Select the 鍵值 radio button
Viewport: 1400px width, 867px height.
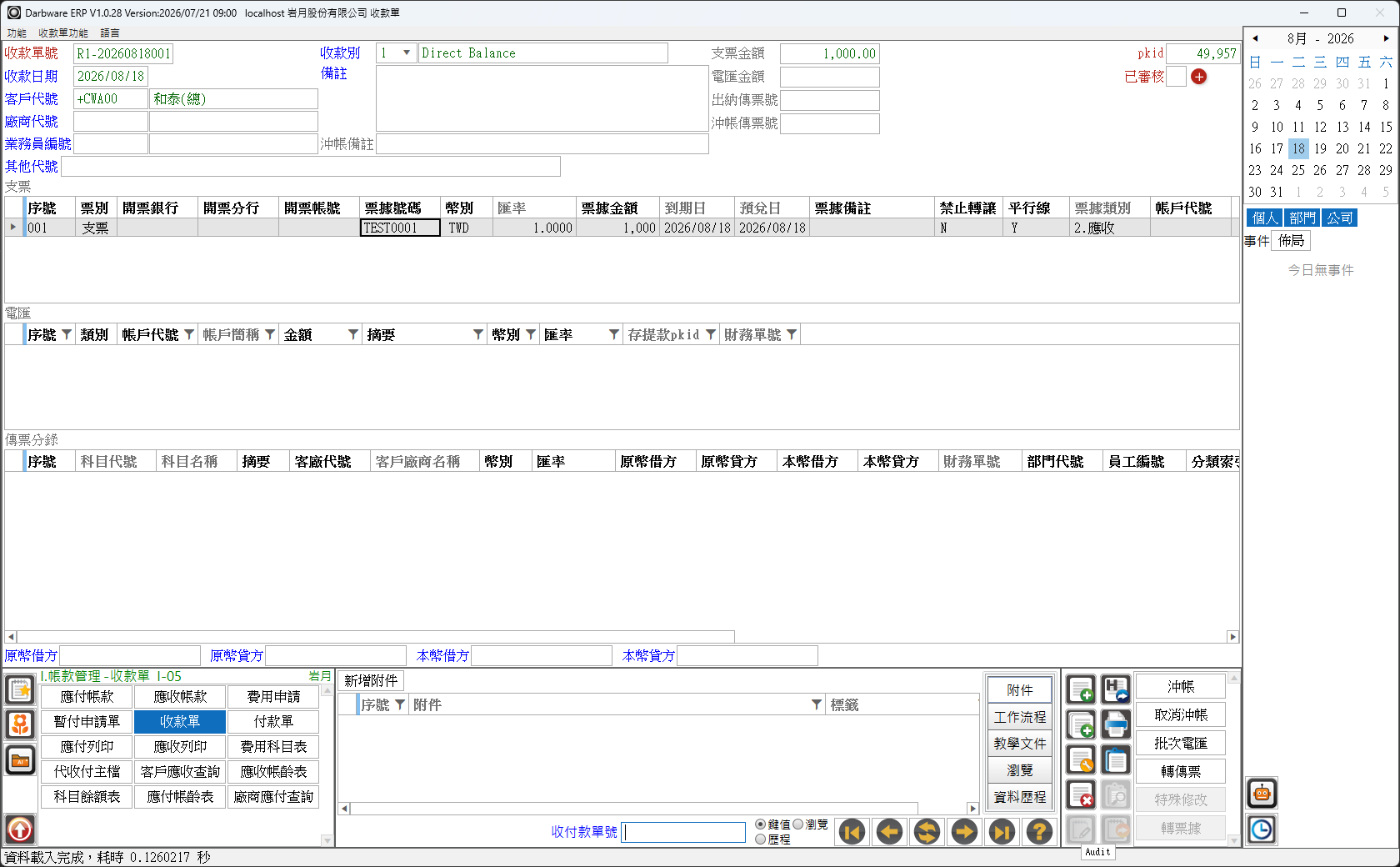[x=760, y=824]
